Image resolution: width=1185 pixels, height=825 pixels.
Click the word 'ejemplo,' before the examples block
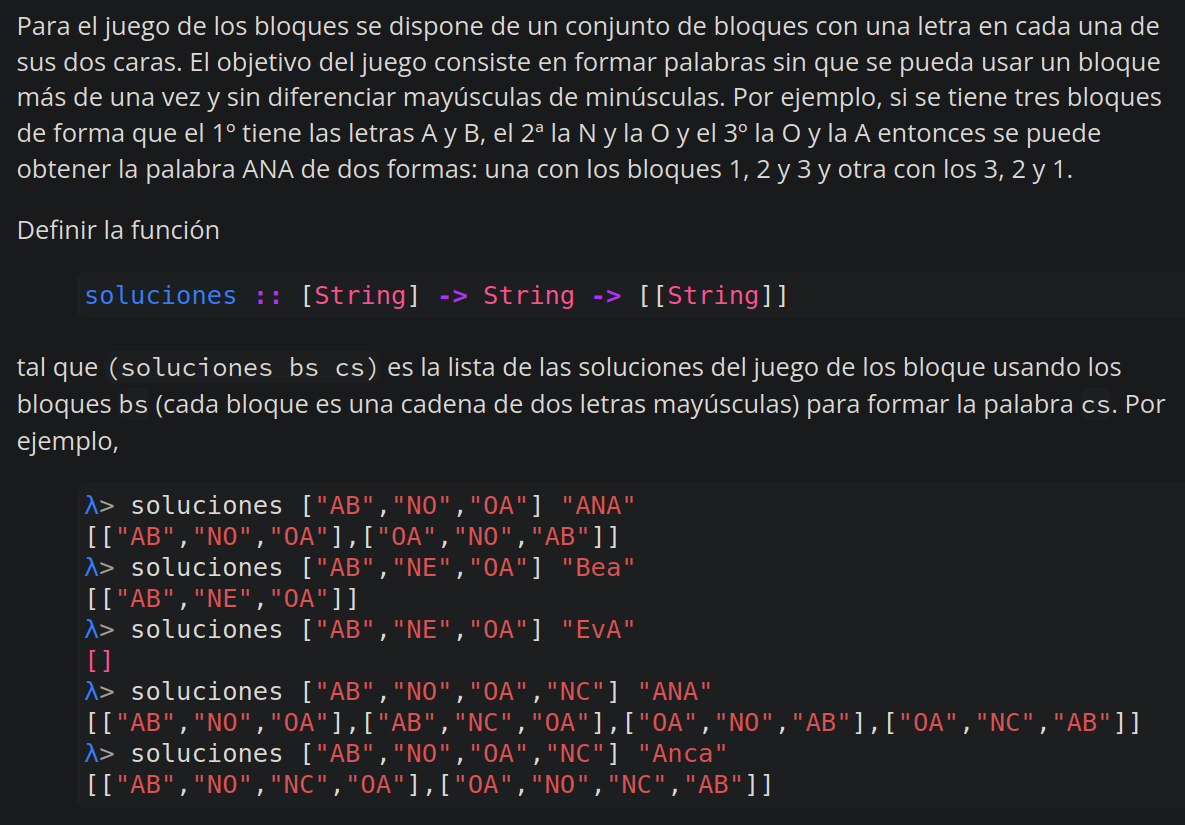tap(67, 441)
